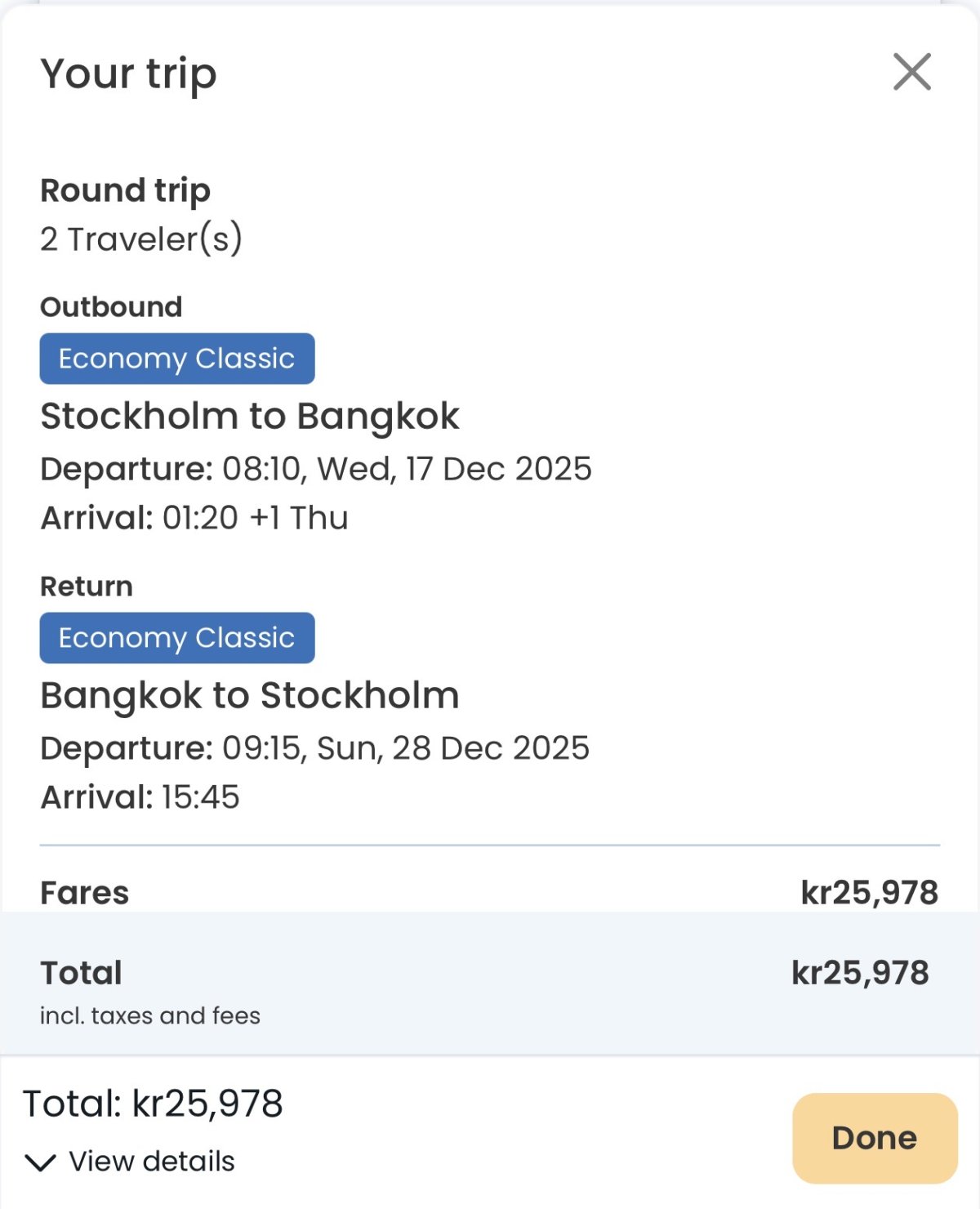Close the Your trip panel

(911, 72)
